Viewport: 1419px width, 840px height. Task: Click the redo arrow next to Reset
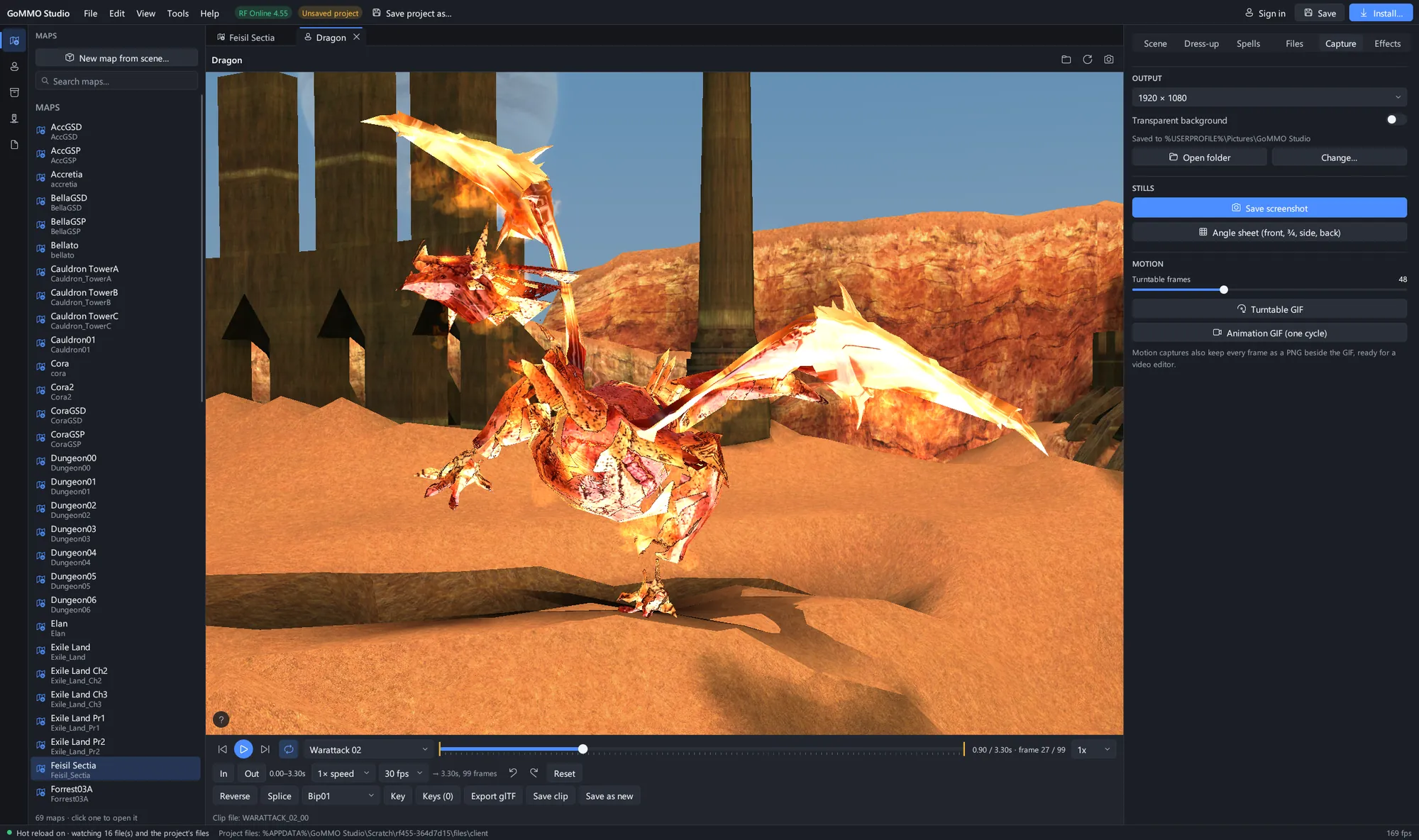534,773
